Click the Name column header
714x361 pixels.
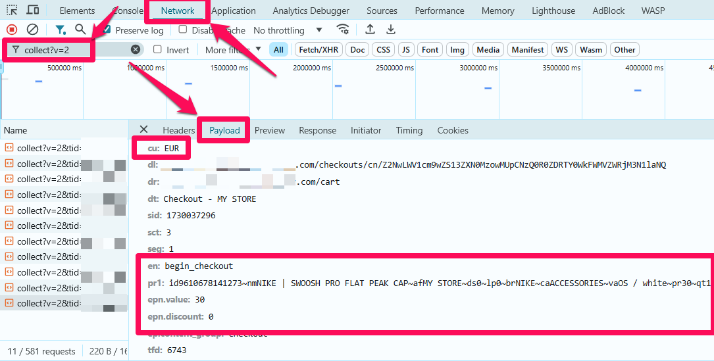[64, 130]
